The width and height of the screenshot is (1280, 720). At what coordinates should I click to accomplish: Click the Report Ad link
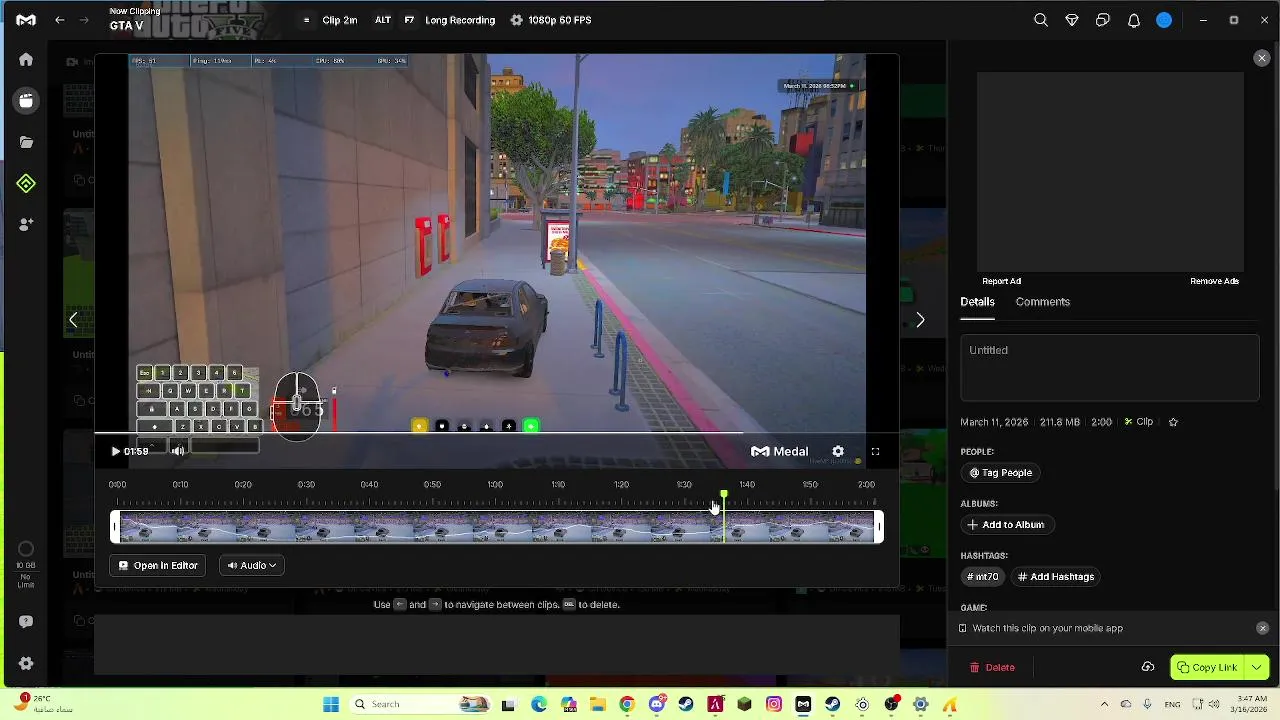tap(1001, 281)
